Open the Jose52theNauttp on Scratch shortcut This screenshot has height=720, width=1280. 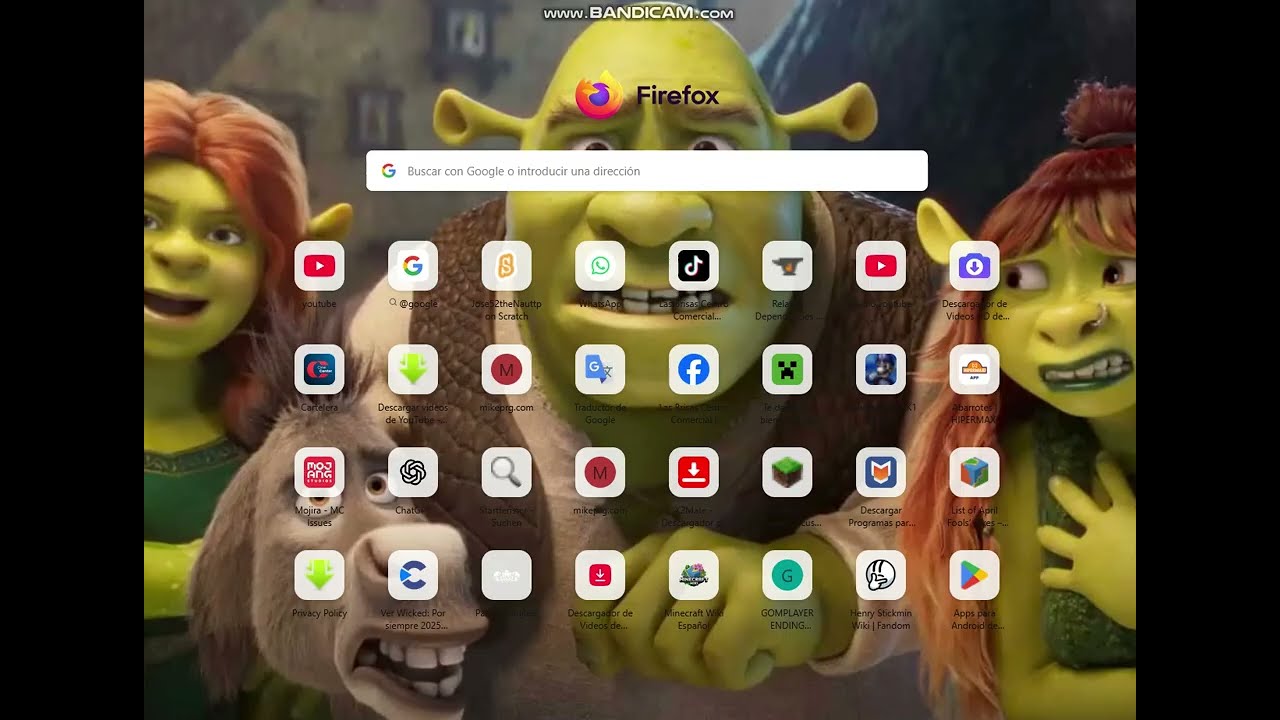(x=506, y=266)
